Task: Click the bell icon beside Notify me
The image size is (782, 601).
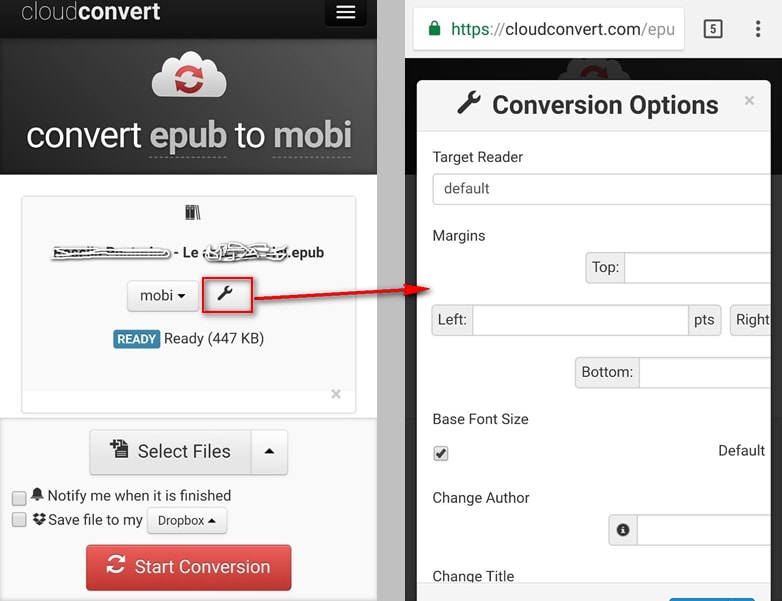Action: point(37,494)
